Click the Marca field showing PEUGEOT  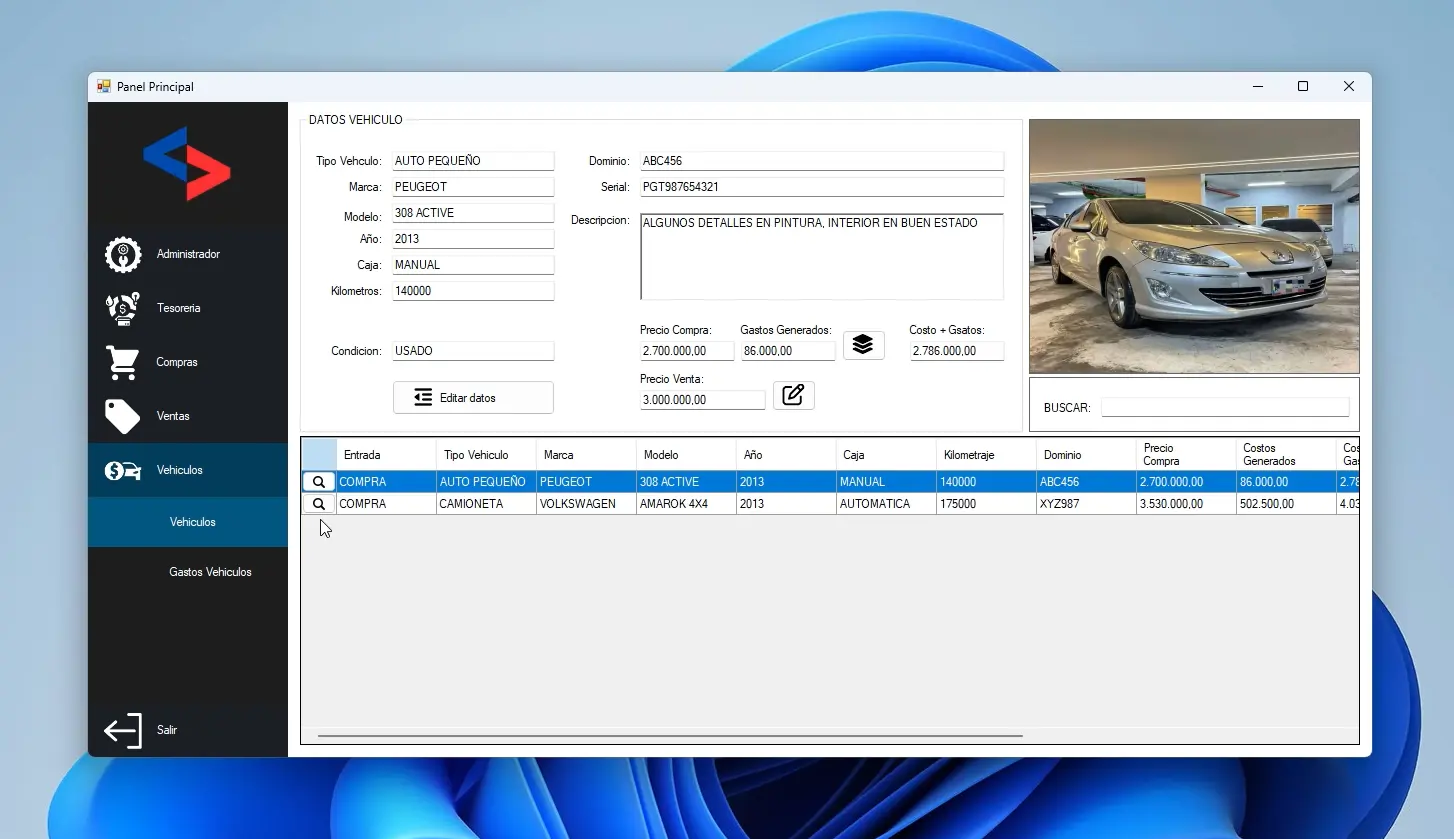(473, 187)
